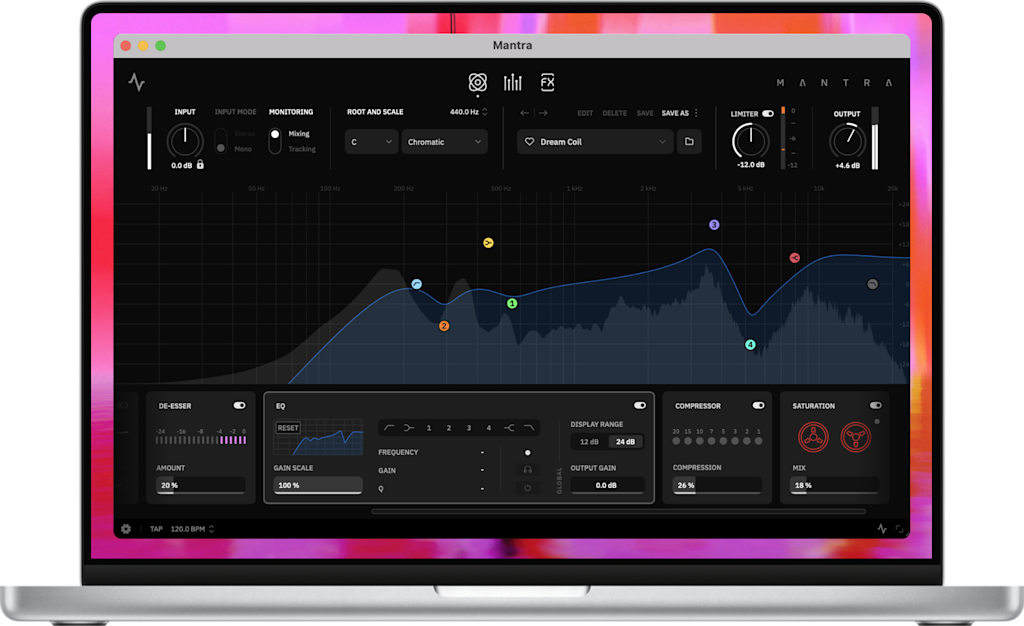Switch to the FX view tab
The image size is (1024, 626).
(547, 82)
